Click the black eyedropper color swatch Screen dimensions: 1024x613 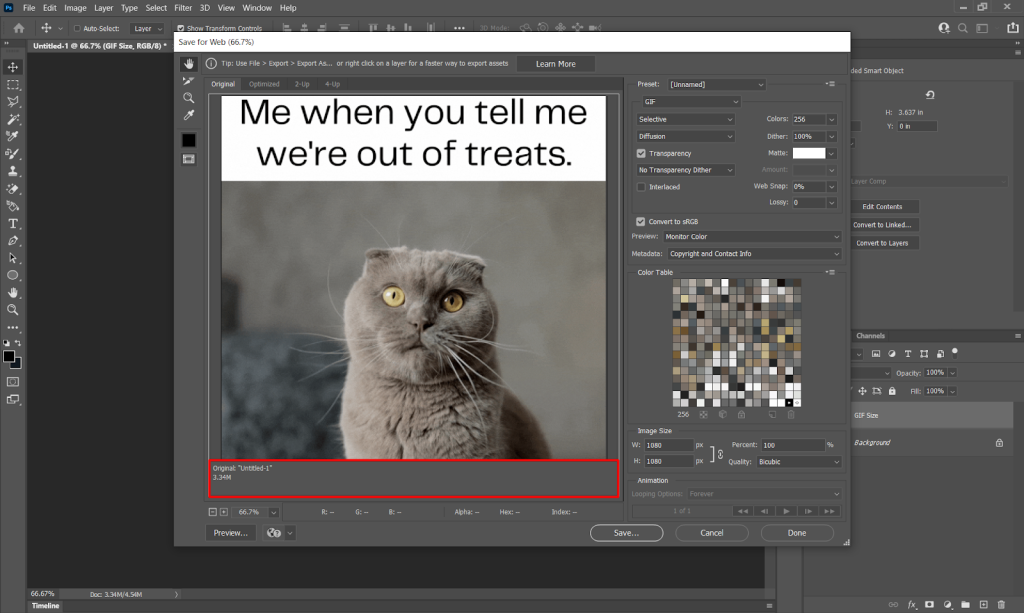[189, 140]
